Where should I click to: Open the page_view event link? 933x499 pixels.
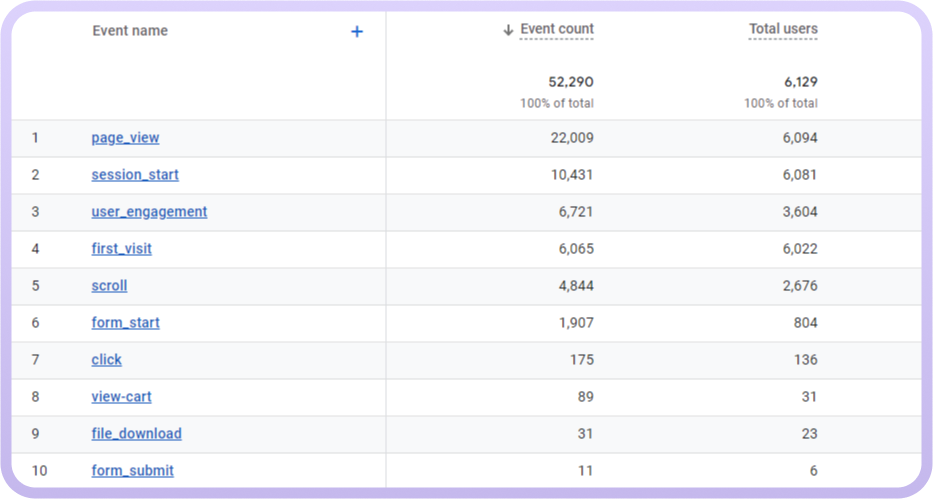click(125, 138)
